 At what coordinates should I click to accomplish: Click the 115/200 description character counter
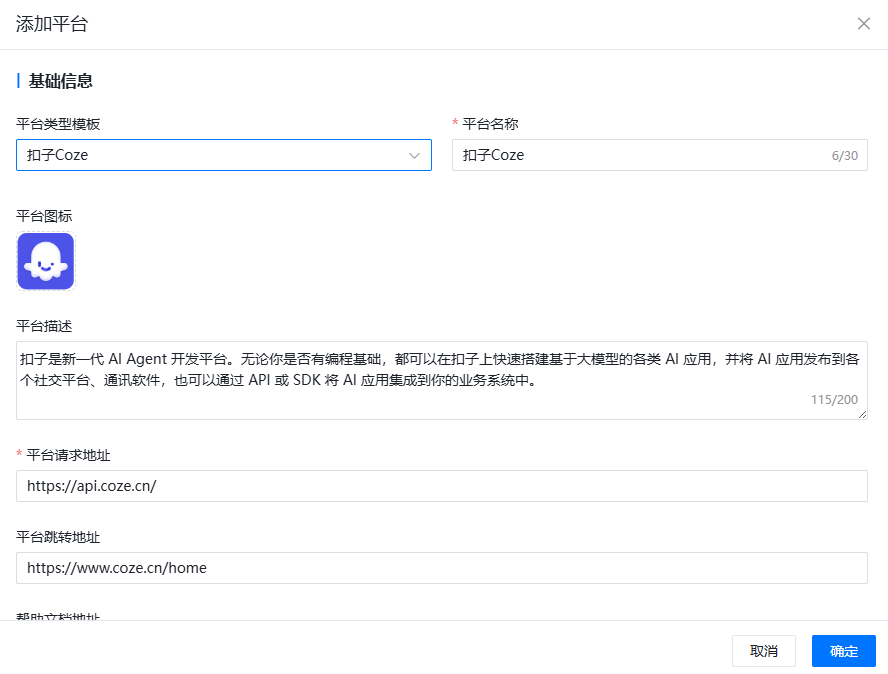834,400
